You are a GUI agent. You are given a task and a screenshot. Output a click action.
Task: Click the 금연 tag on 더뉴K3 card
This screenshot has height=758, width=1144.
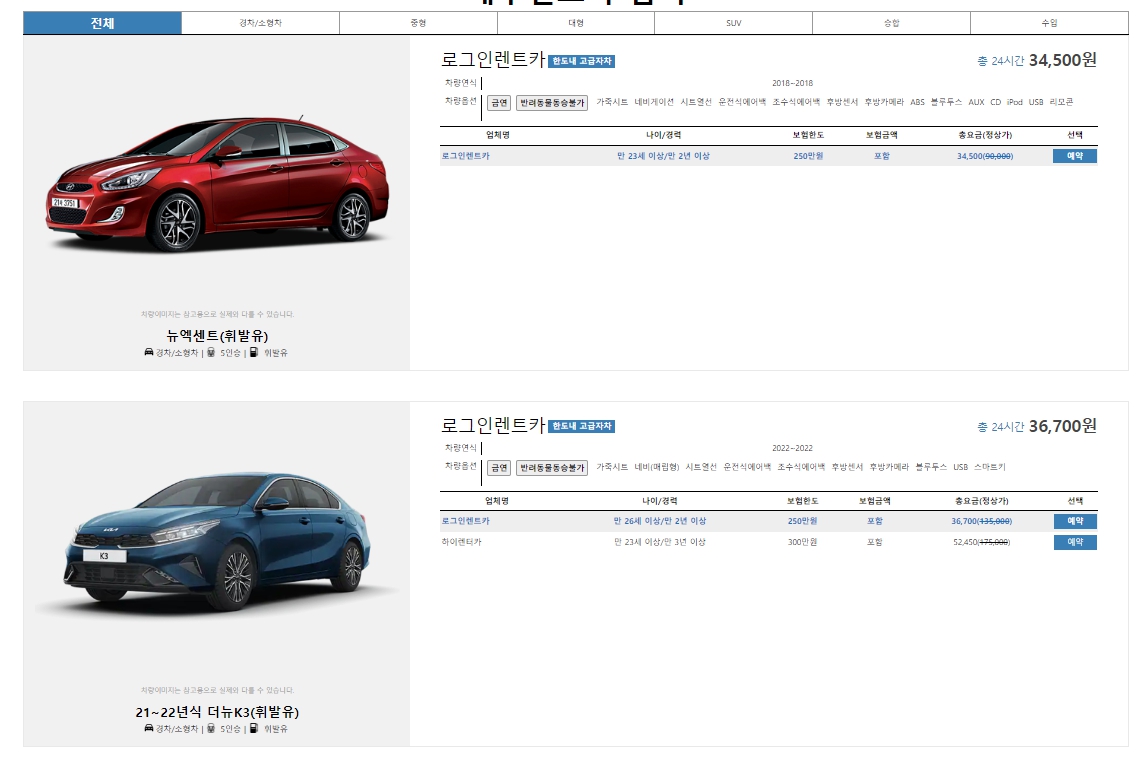499,468
